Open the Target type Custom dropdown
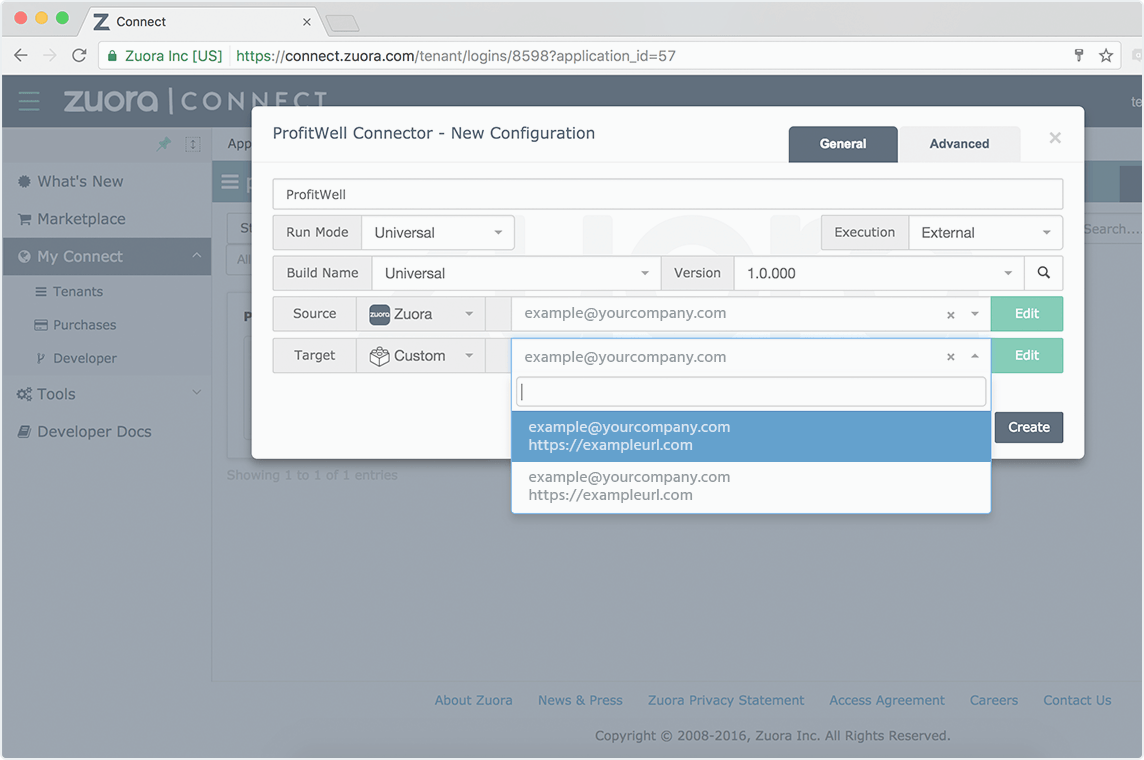 tap(421, 356)
